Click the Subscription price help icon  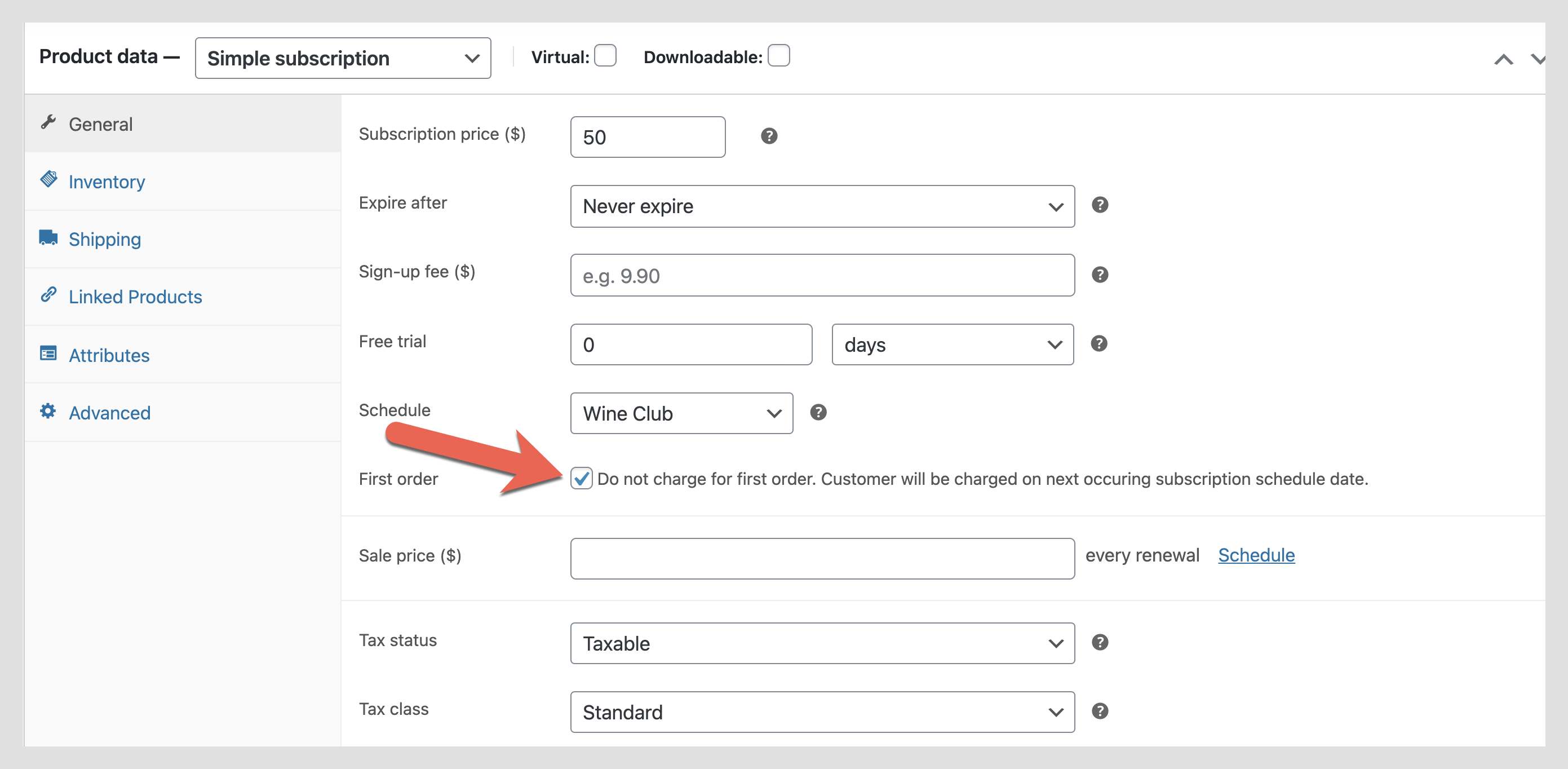coord(769,136)
